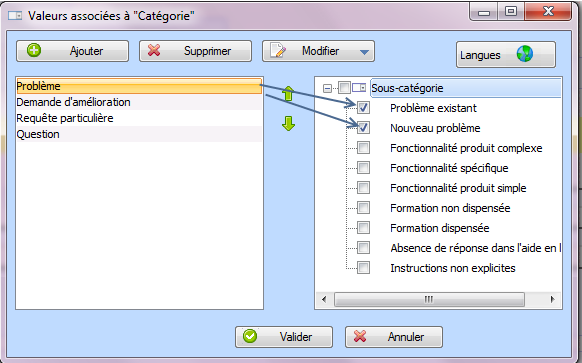This screenshot has height=363, width=582.
Task: Tick the Formation dispensée checkbox
Action: [363, 228]
